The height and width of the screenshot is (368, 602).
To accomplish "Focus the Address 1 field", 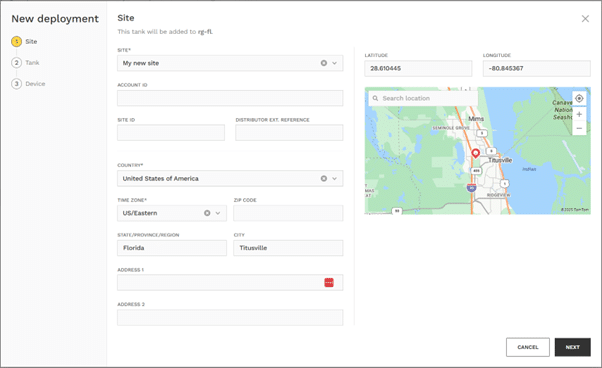I will pos(230,282).
